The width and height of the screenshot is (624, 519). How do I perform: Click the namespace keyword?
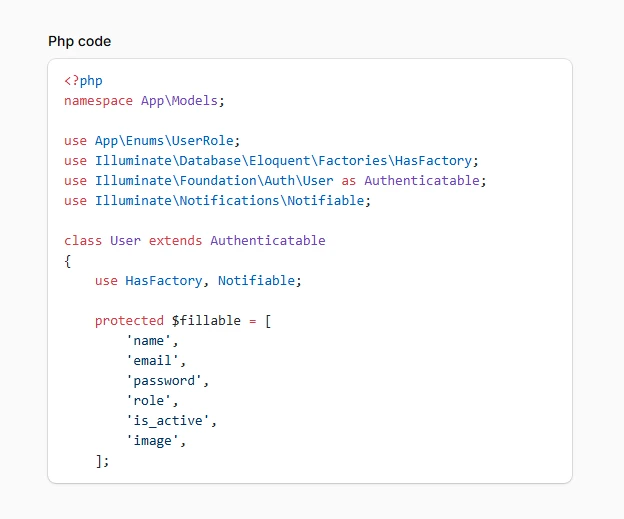98,101
